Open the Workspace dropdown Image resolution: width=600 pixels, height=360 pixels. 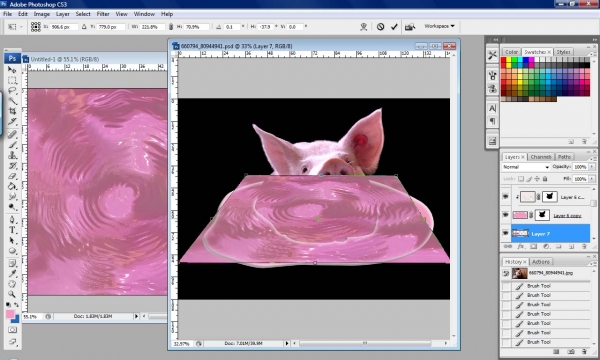tap(439, 26)
